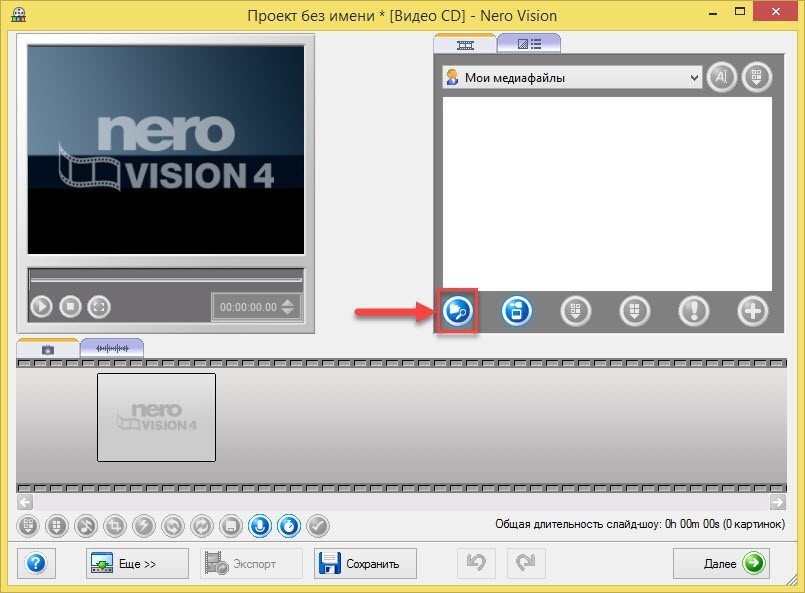Click the Nero Vision title bar app icon

(19, 14)
